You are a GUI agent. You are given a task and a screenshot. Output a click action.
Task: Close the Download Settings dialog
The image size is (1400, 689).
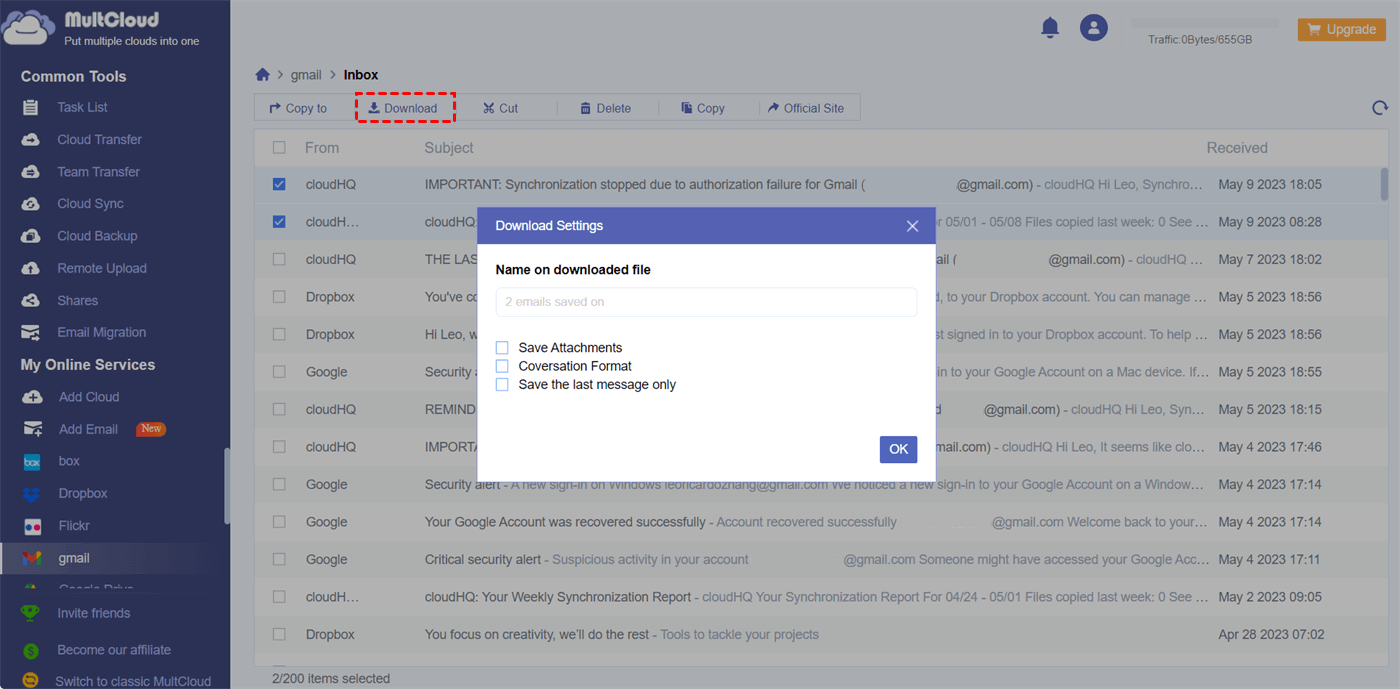[x=912, y=226]
